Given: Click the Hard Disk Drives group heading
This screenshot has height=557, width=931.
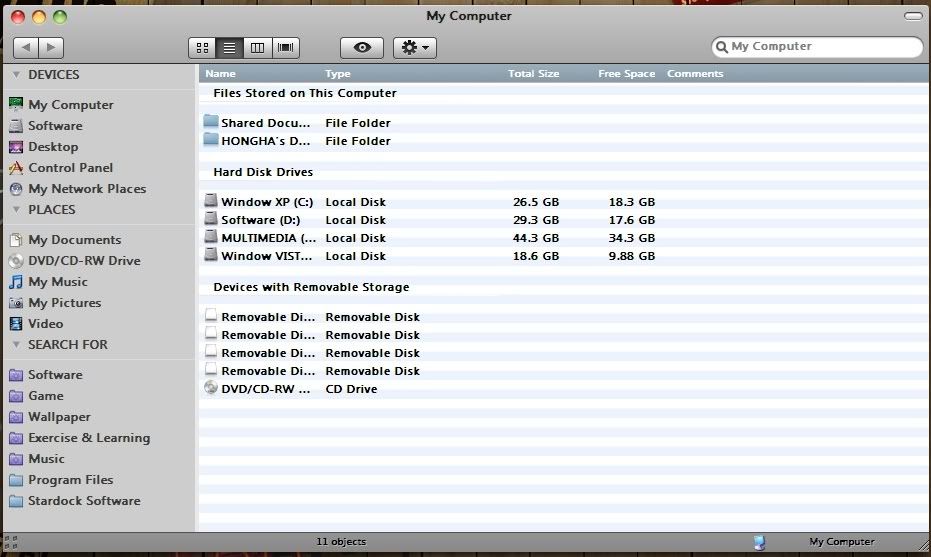Looking at the screenshot, I should 263,172.
